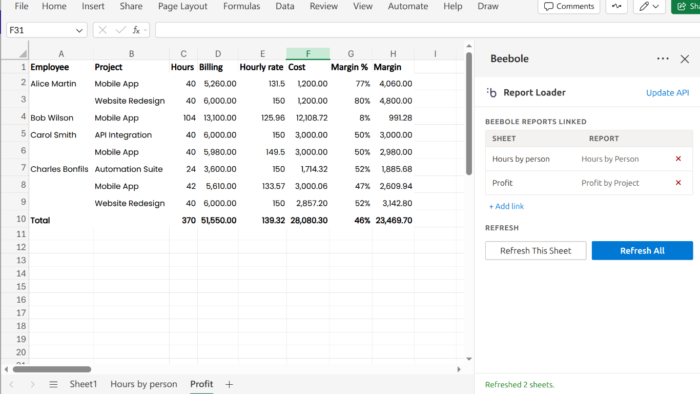This screenshot has width=700, height=394.
Task: Click the horizontal scroll right arrow
Action: point(458,369)
